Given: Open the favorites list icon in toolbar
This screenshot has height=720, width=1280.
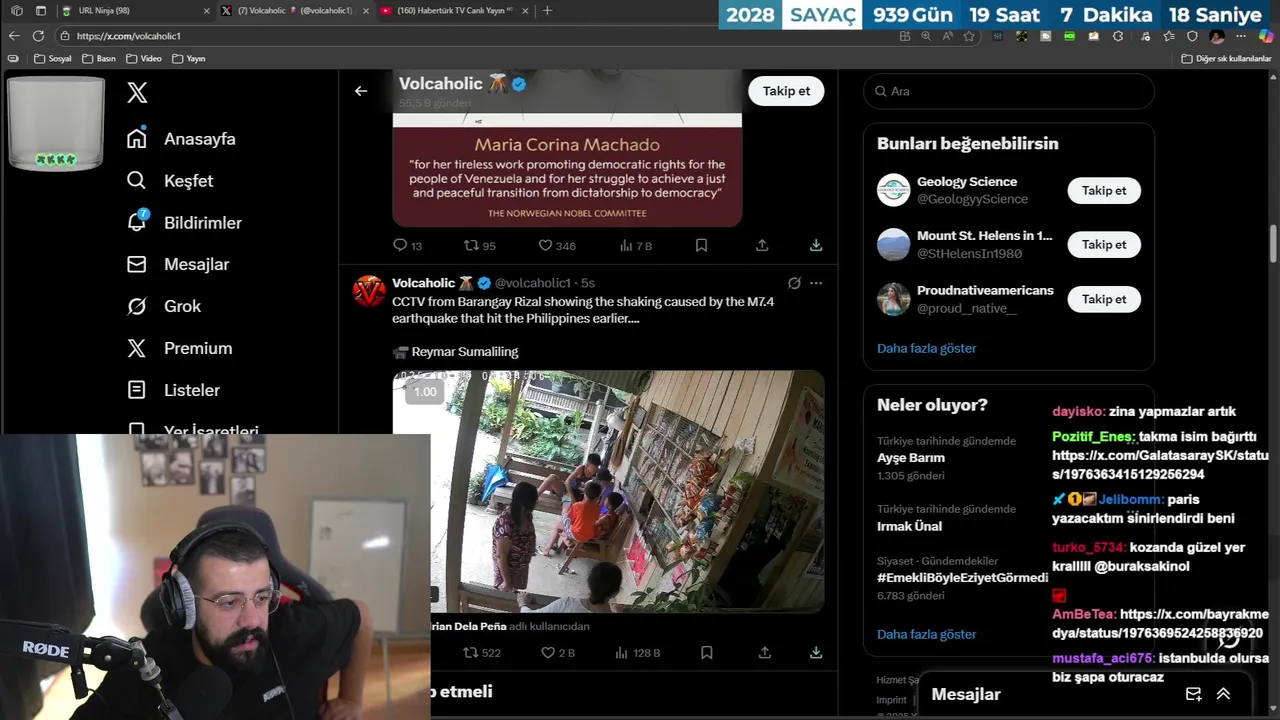Looking at the screenshot, I should point(1168,36).
